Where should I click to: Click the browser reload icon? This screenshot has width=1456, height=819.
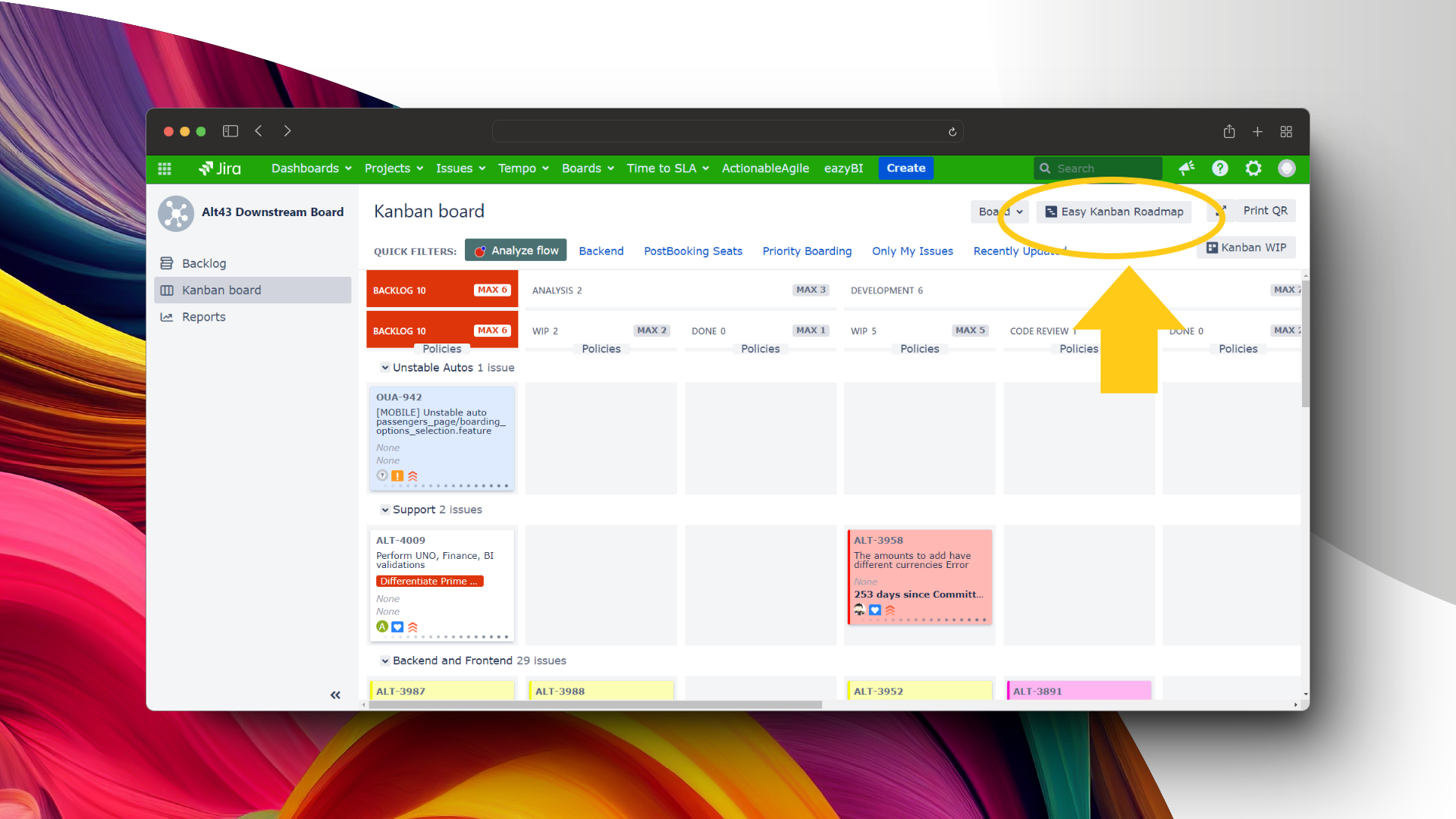coord(952,132)
